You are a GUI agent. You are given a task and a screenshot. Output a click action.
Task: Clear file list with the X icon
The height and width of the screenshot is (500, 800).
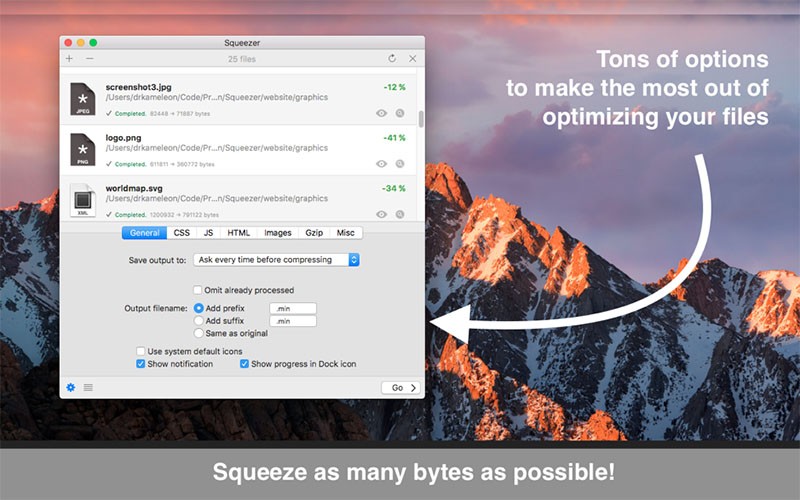coord(412,59)
